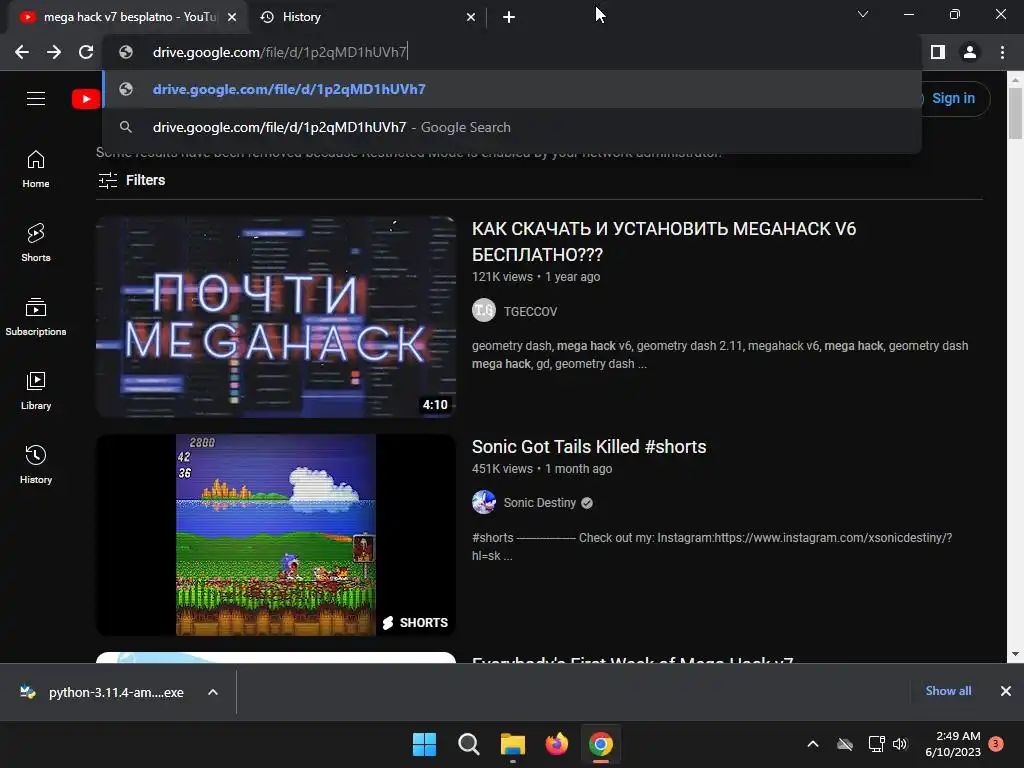Image resolution: width=1024 pixels, height=768 pixels.
Task: Click Sign in button on YouTube
Action: click(x=953, y=99)
